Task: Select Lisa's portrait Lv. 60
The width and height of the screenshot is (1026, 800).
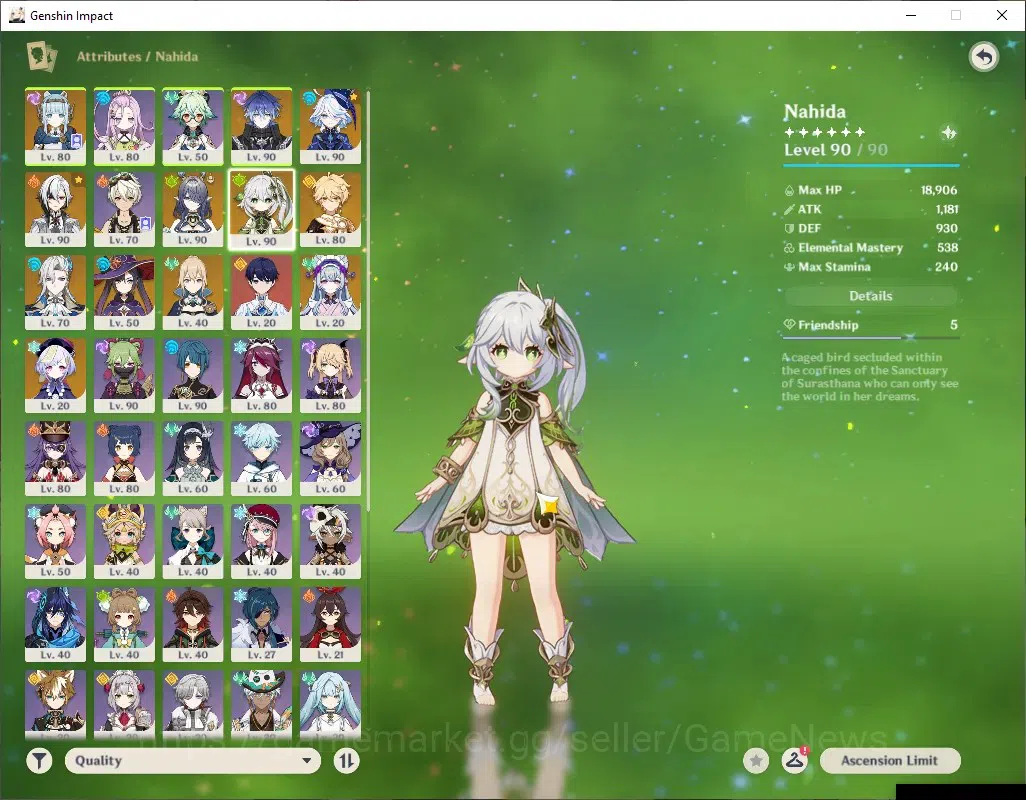Action: (330, 459)
